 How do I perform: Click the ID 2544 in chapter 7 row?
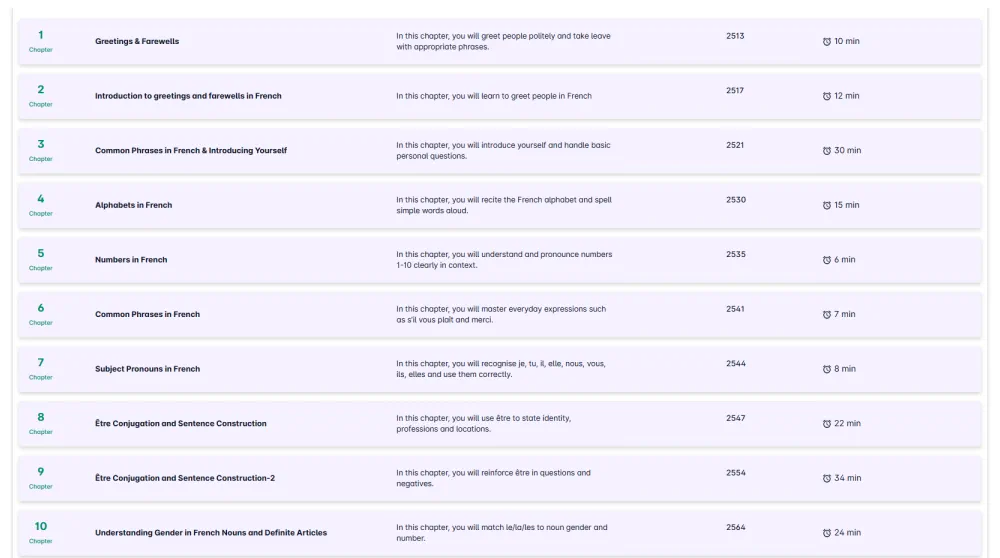pyautogui.click(x=735, y=363)
